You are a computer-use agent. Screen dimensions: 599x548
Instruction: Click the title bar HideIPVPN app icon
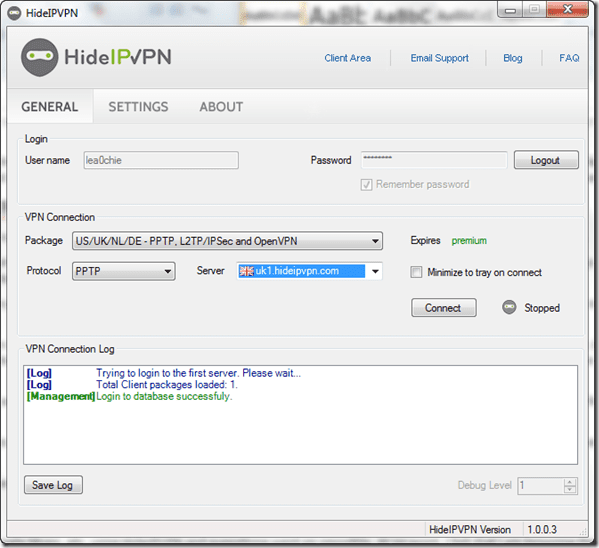[14, 13]
